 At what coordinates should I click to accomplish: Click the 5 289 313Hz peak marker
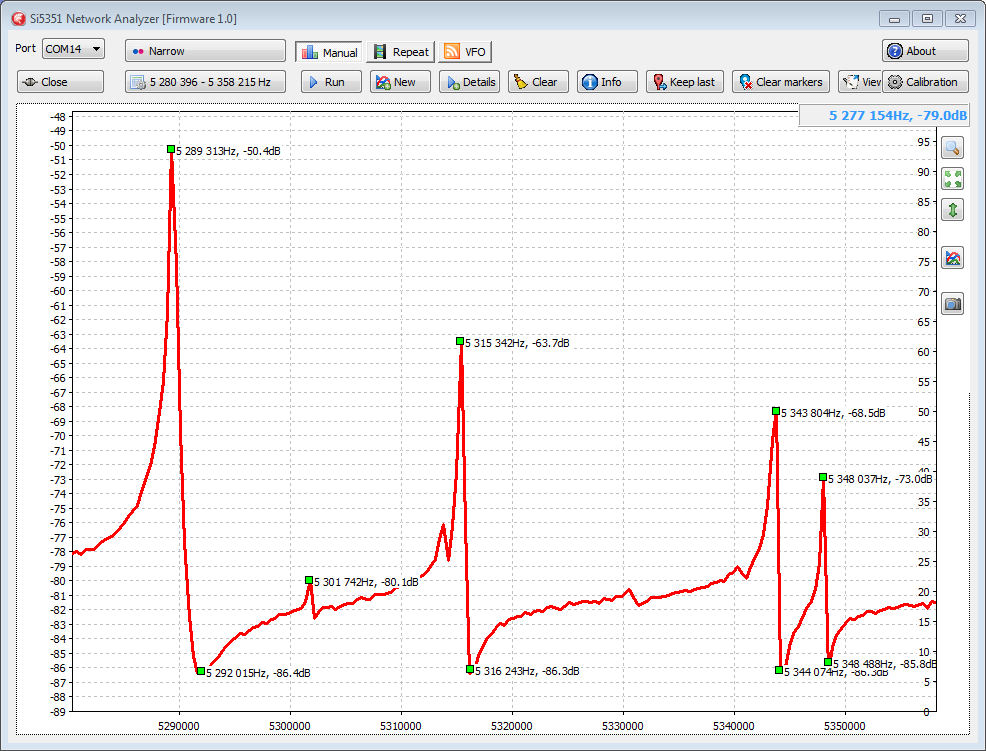tap(171, 149)
